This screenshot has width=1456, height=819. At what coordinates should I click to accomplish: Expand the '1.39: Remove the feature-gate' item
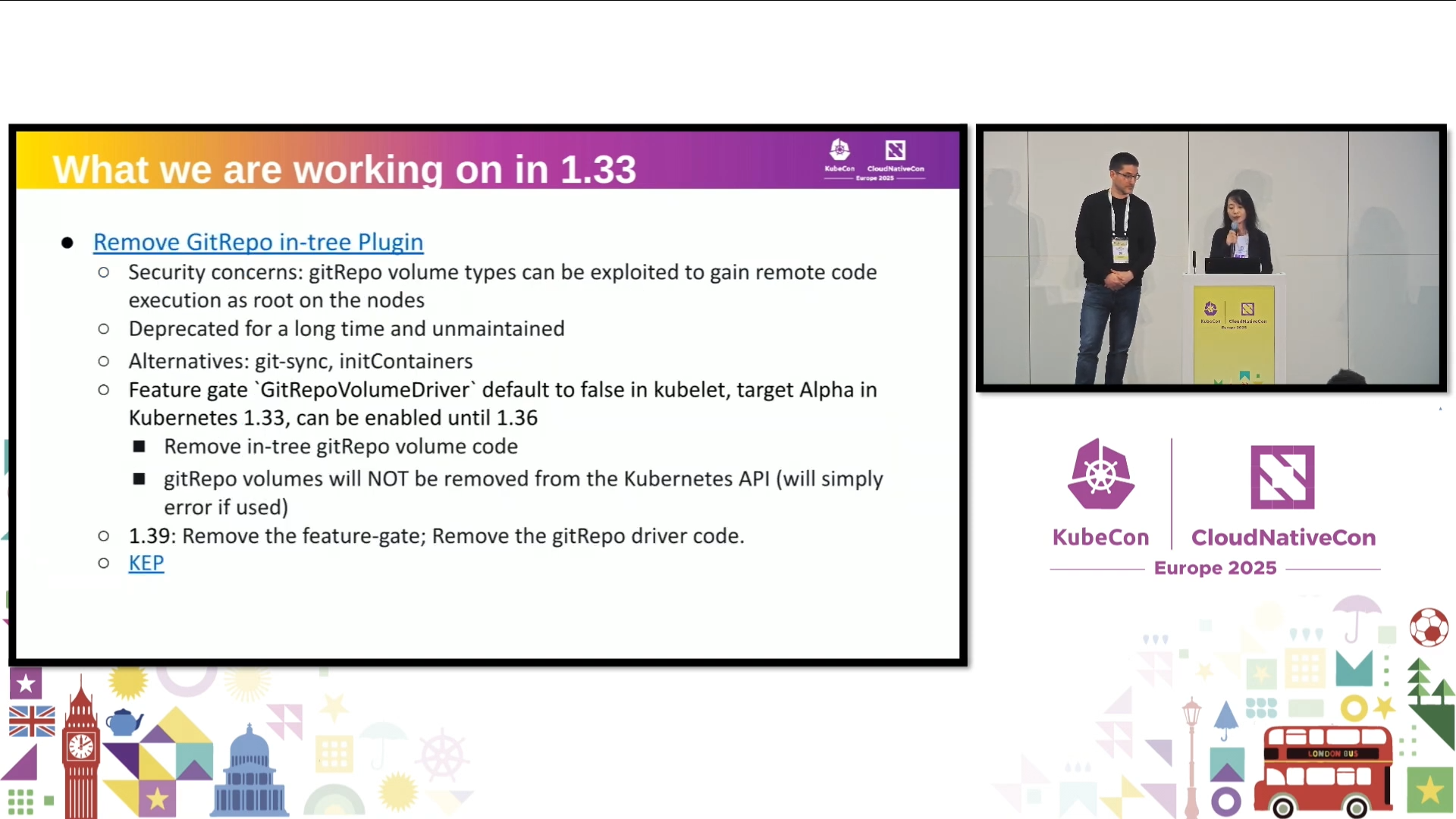[x=104, y=536]
